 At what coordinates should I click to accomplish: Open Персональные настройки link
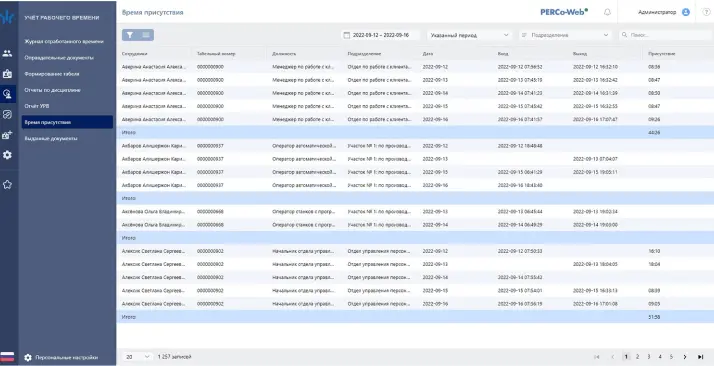[x=66, y=357]
